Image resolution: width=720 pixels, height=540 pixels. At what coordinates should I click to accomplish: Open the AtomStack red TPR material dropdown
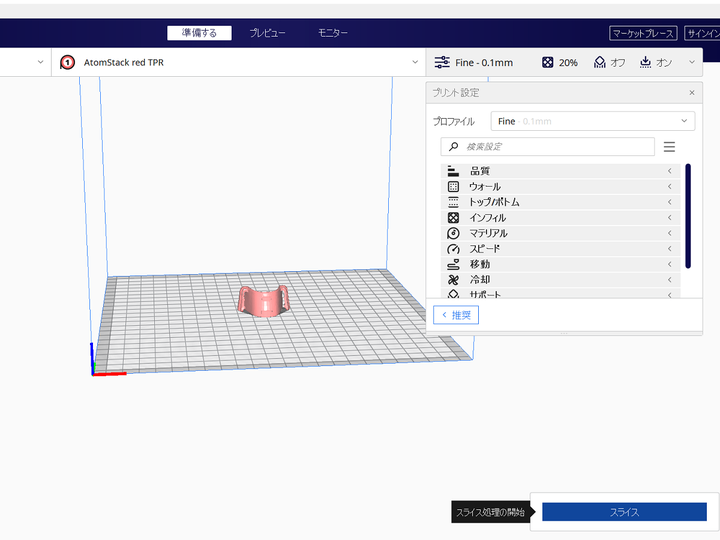239,62
